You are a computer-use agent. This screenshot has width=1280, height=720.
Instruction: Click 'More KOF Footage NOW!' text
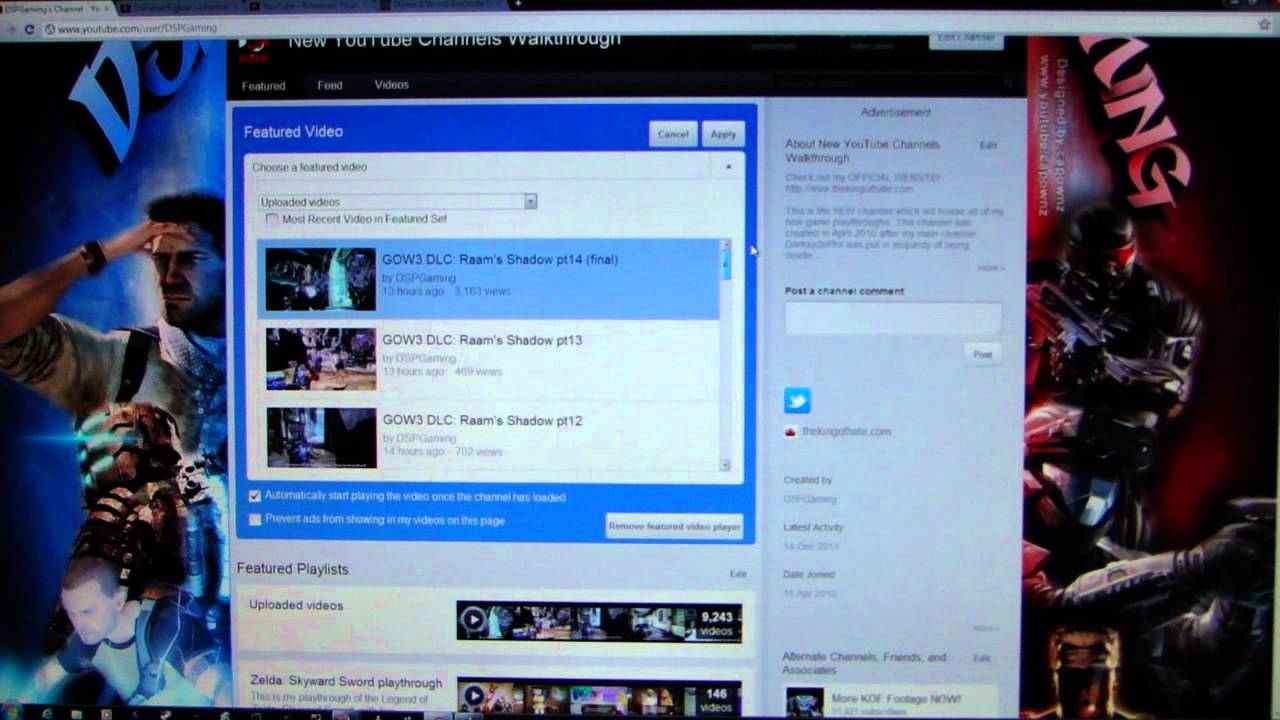point(896,699)
